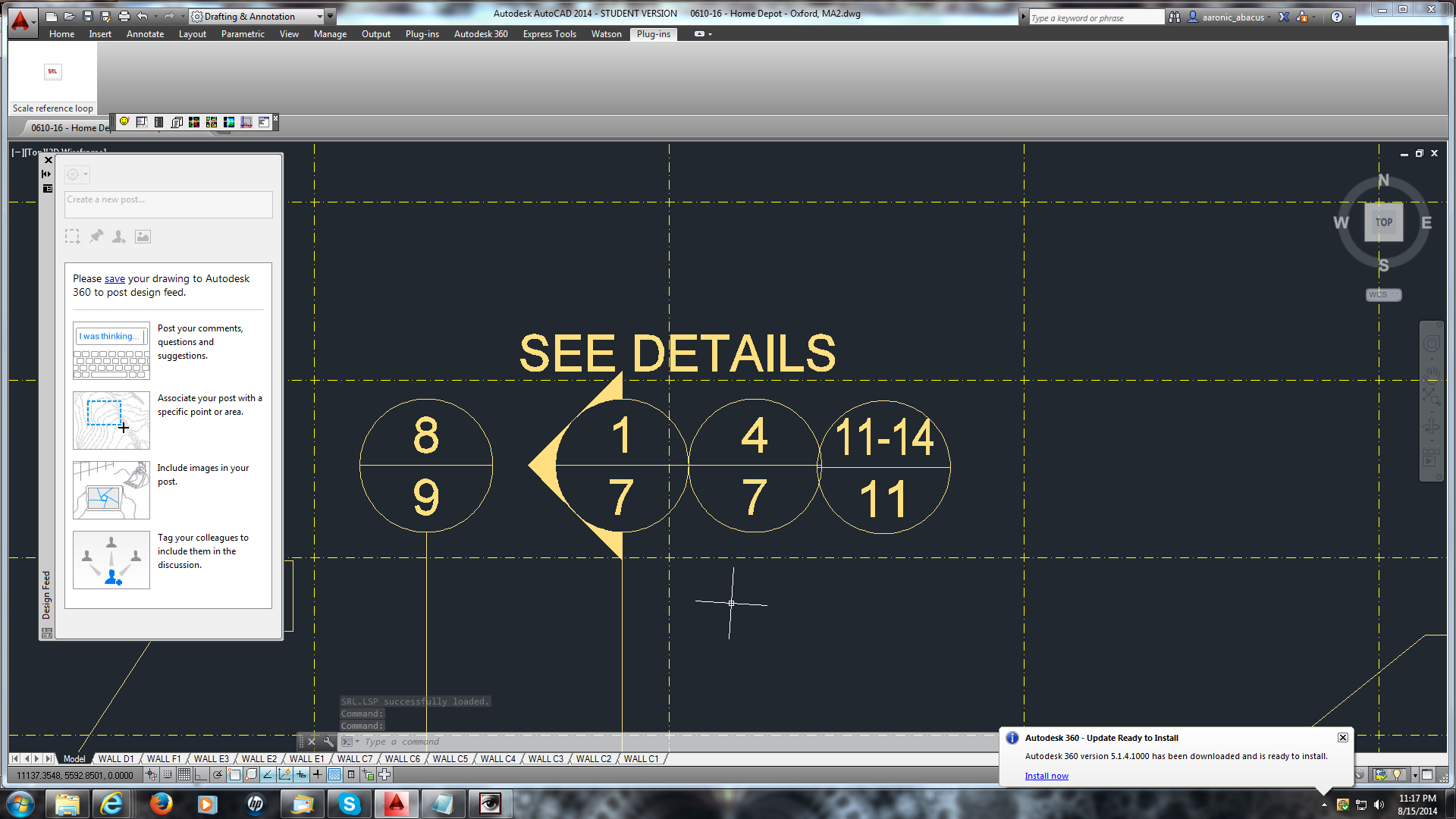Click the pin point icon in Design Feed

click(96, 237)
